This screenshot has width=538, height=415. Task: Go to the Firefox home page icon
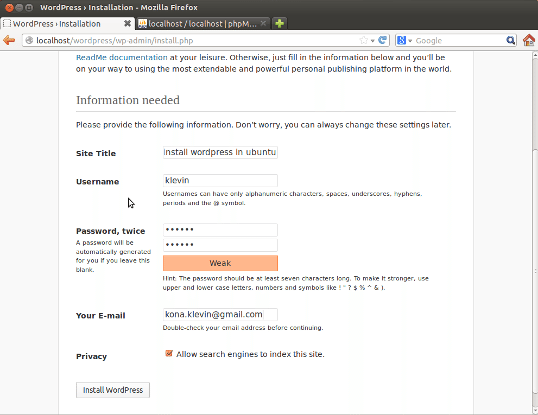[529, 40]
